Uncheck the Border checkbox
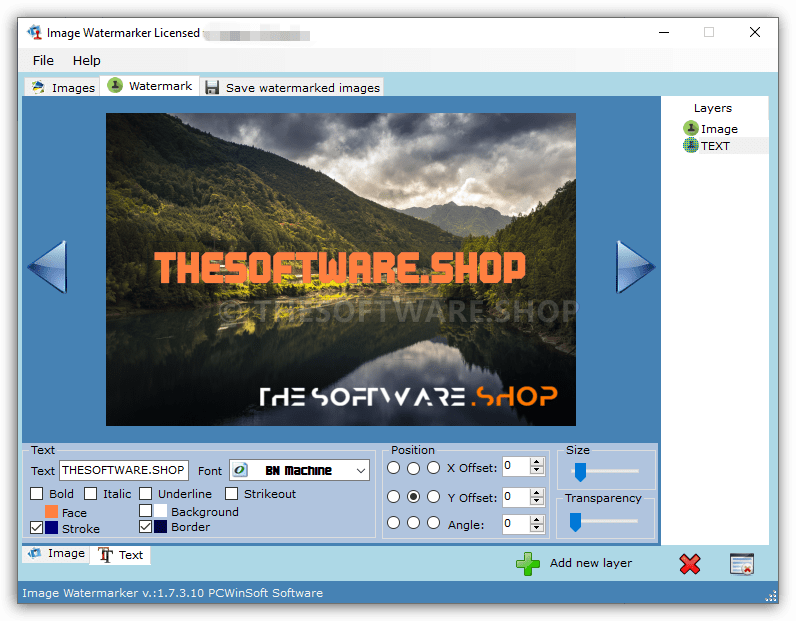 tap(145, 527)
